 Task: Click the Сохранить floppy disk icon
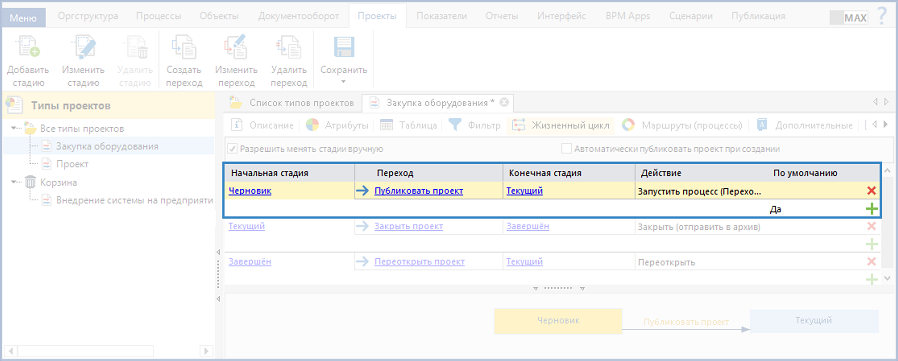click(343, 48)
